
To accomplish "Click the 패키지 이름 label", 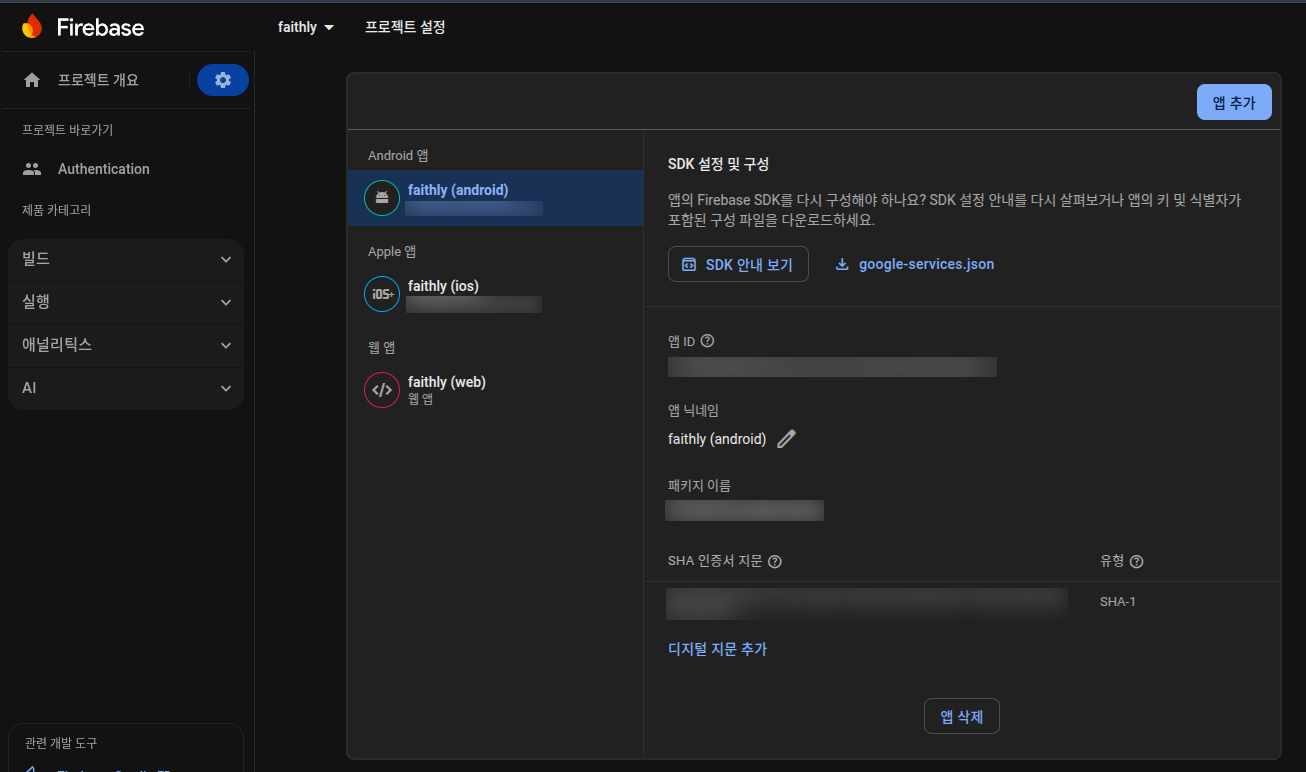I will pos(699,486).
